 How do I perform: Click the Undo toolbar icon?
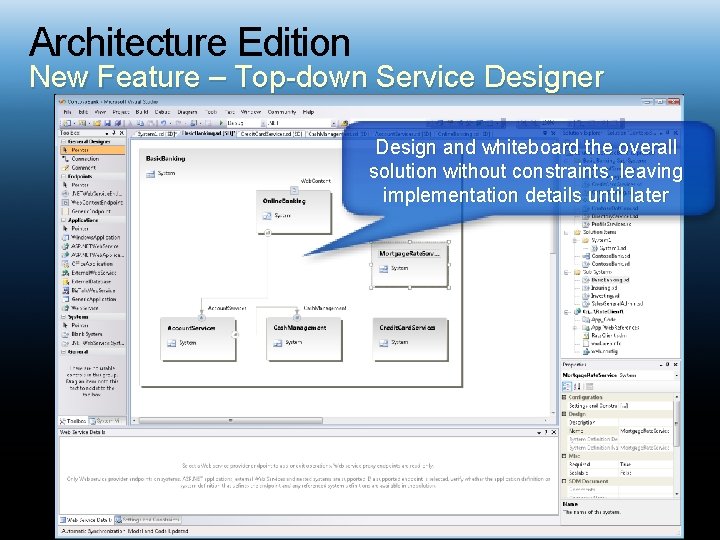163,123
